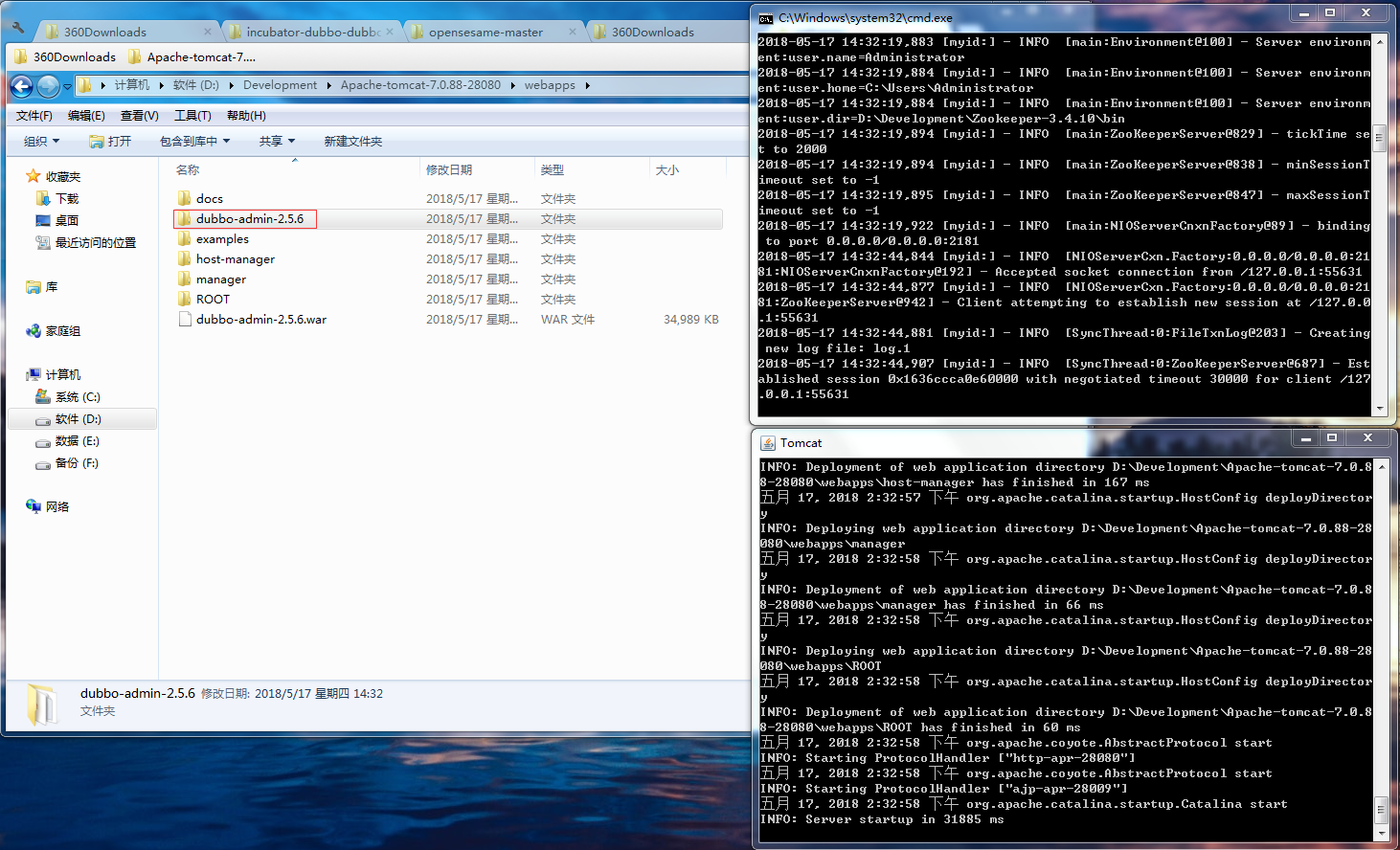The height and width of the screenshot is (850, 1400).
Task: Click the 软件 (D:) breadcrumb segment
Action: pos(196,85)
